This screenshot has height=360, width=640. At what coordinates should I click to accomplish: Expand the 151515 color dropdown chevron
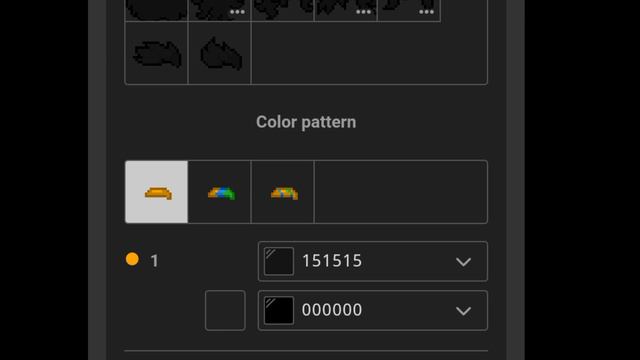(x=463, y=262)
